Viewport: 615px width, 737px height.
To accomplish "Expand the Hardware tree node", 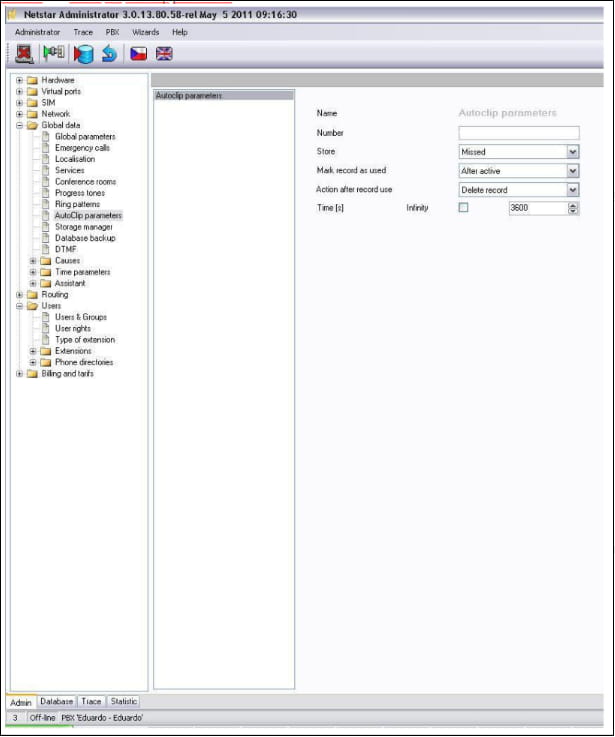I will click(19, 80).
